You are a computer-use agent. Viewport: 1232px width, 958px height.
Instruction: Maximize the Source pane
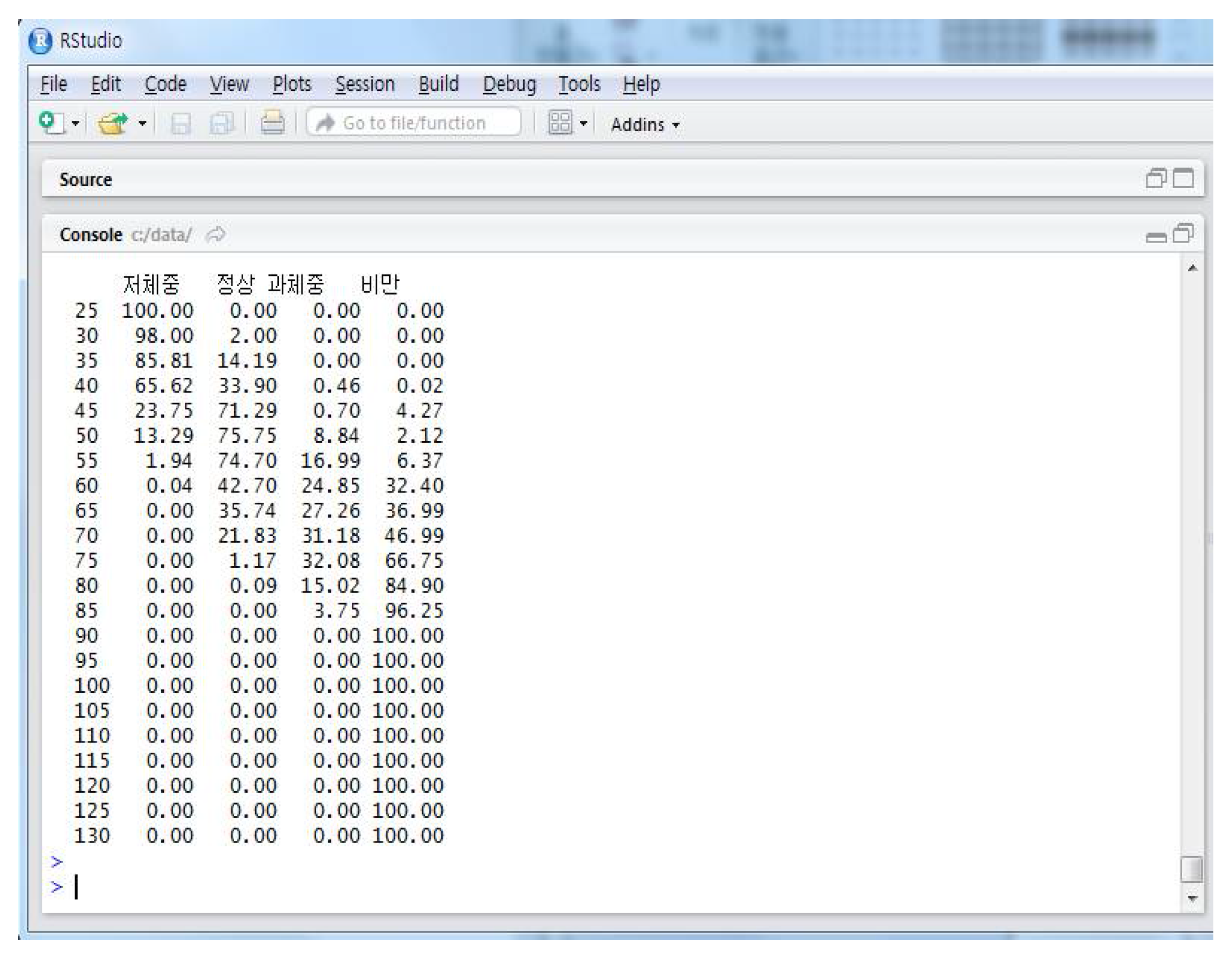tap(1183, 179)
